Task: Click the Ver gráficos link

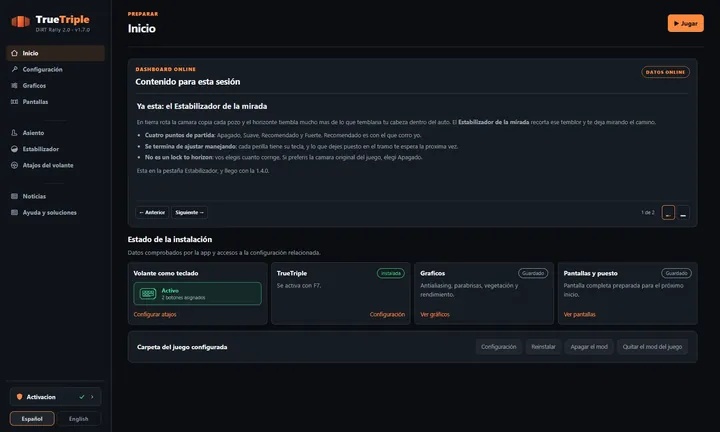Action: [435, 314]
